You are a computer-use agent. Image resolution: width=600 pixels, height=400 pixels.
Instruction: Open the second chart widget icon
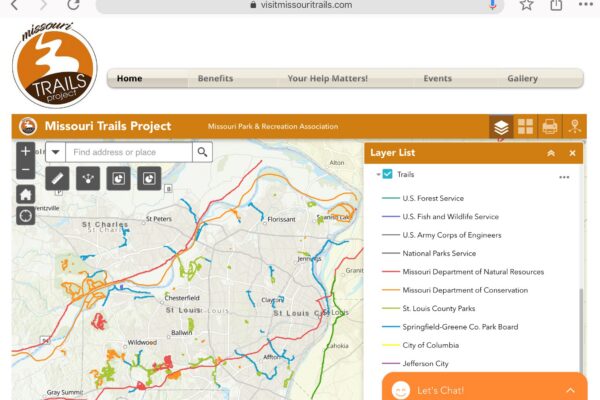coord(149,178)
